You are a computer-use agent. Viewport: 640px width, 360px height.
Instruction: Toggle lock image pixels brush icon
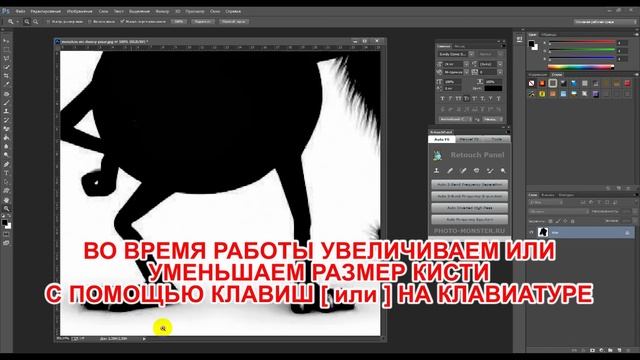pos(558,221)
